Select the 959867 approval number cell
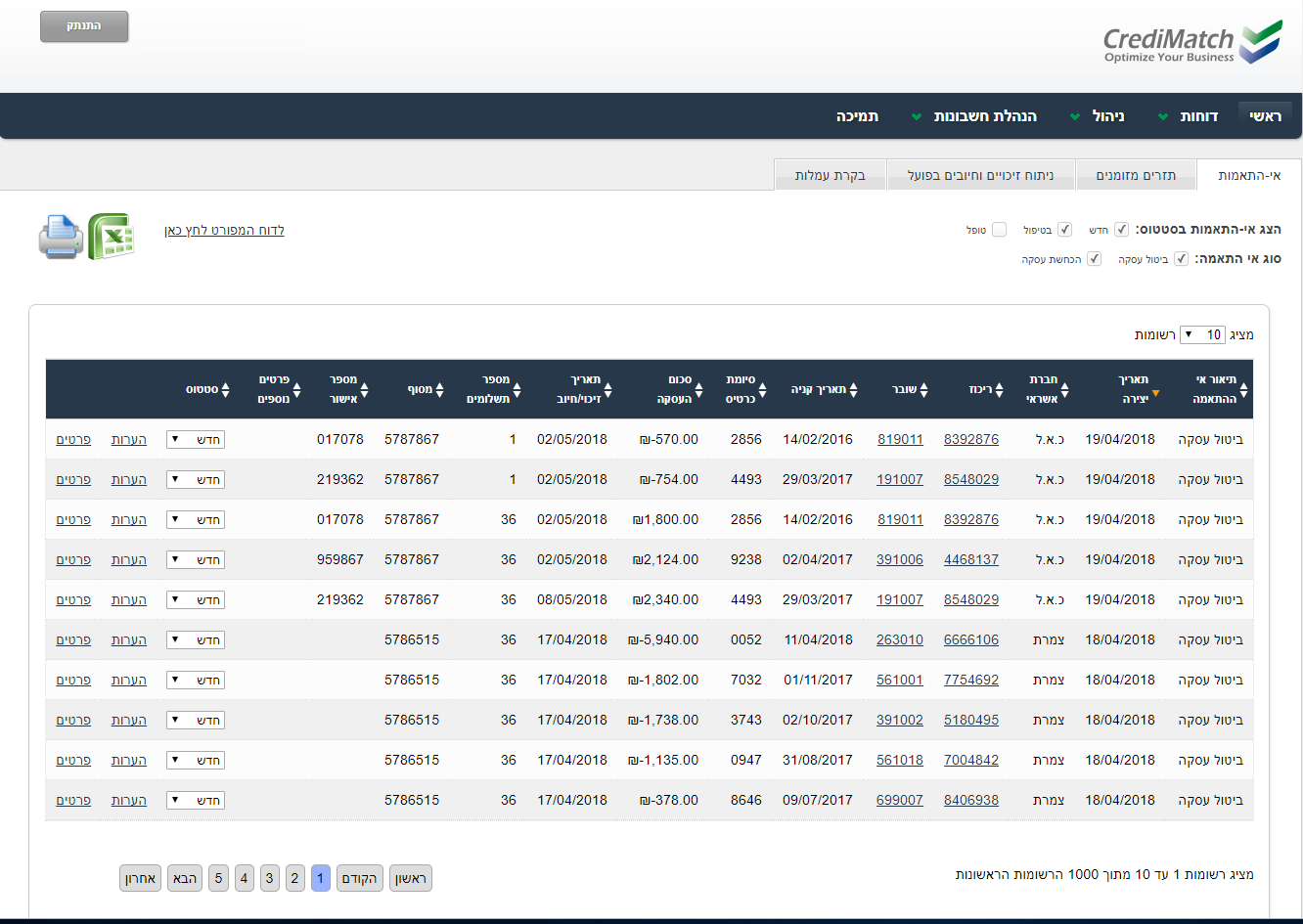 tap(340, 559)
